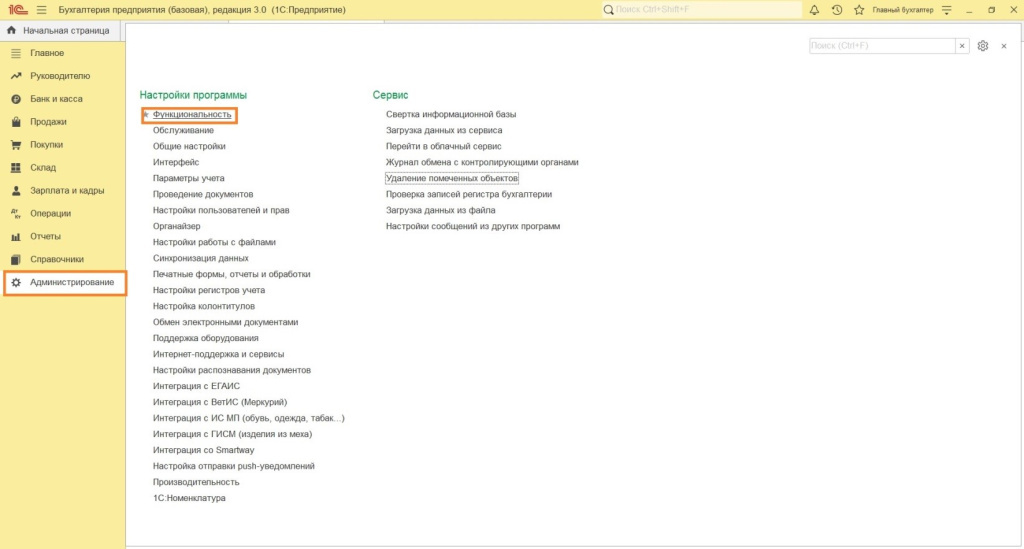Open Удаление помеченных объектов link
The height and width of the screenshot is (549, 1024).
452,178
